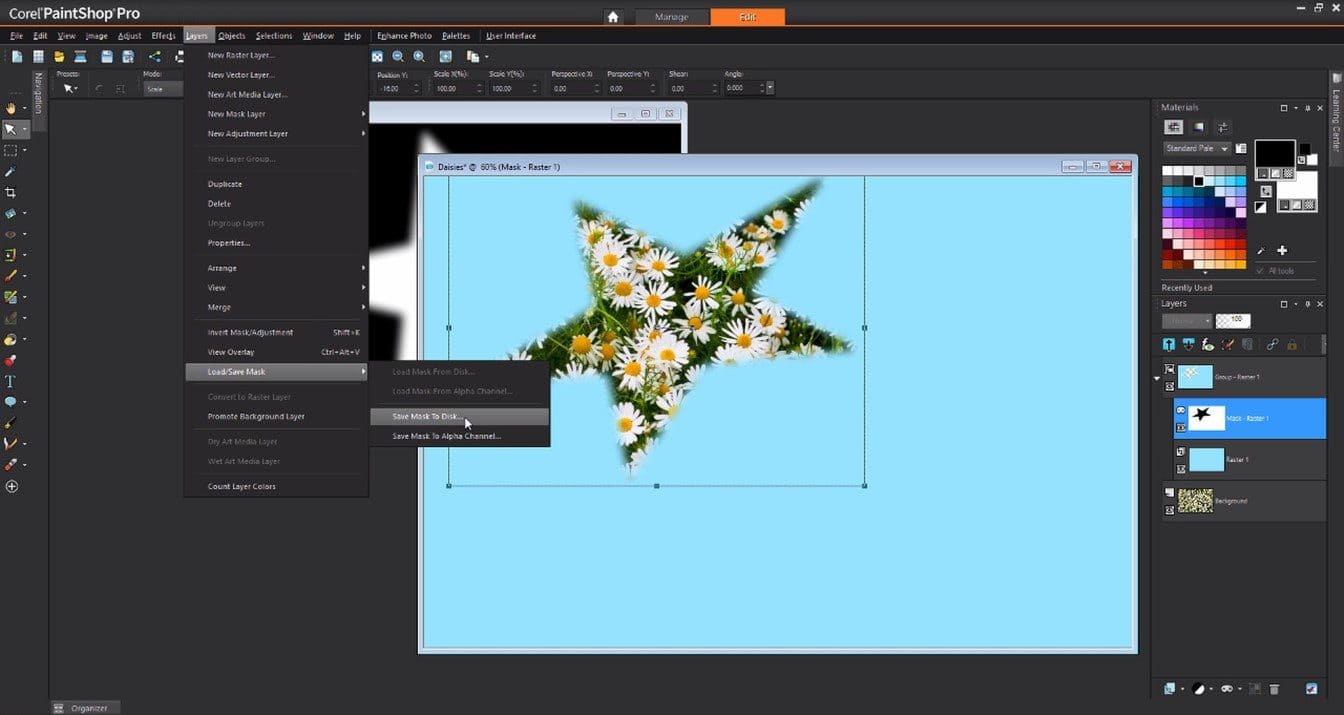
Task: Open the Mode dropdown in tool options
Action: pos(164,89)
